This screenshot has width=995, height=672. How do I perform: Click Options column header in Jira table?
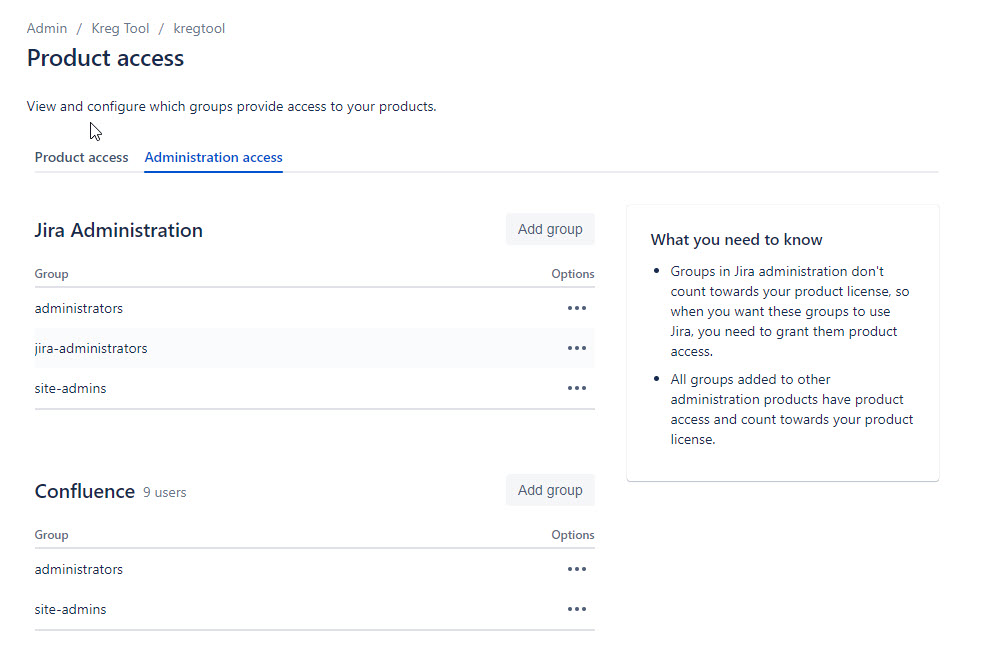pyautogui.click(x=572, y=274)
